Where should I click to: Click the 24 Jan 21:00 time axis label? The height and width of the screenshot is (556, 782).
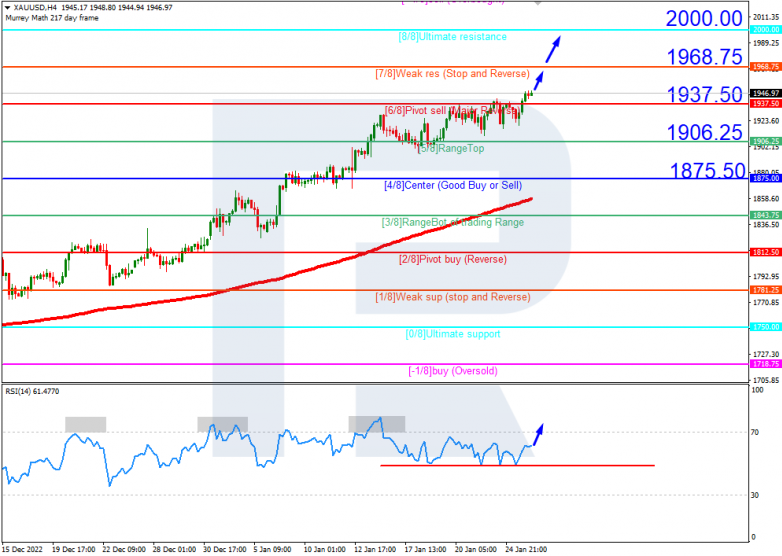tap(526, 550)
